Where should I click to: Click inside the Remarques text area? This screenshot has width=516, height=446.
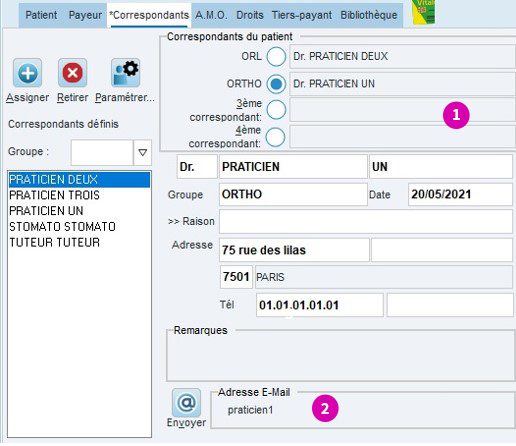341,357
